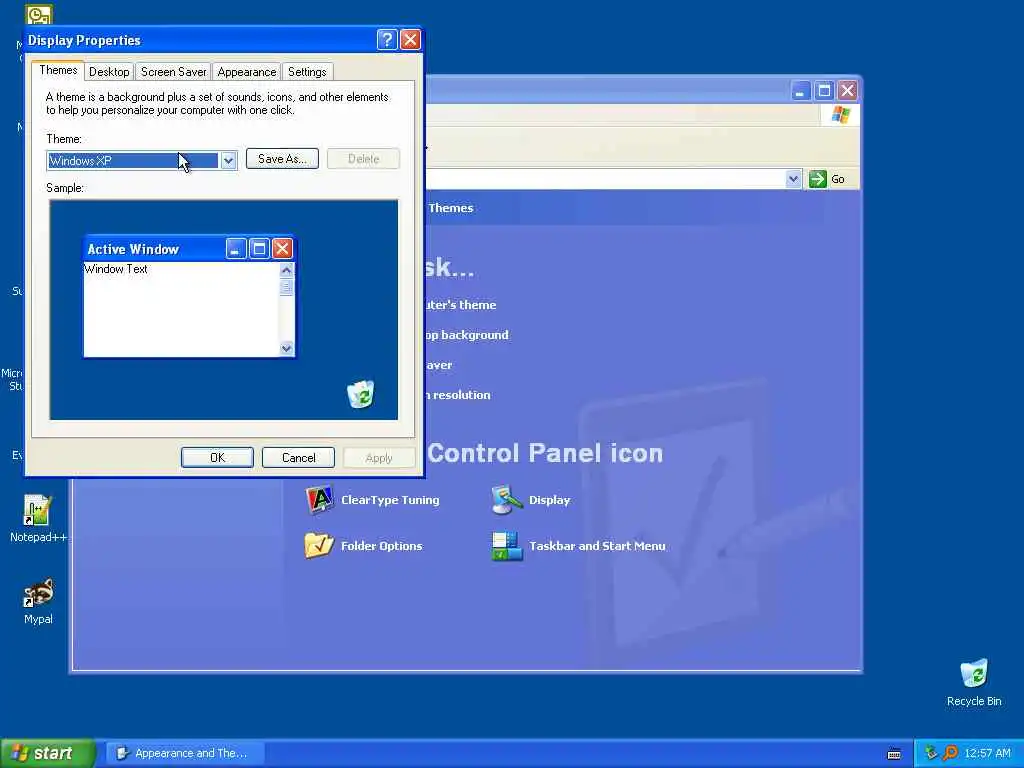
Task: Expand the Theme dropdown arrow
Action: [228, 160]
